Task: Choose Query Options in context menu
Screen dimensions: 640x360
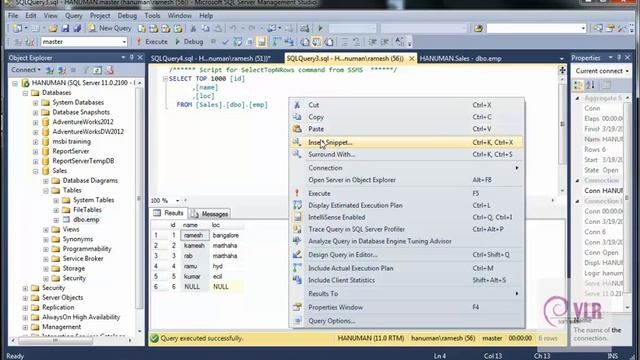Action: [x=407, y=321]
